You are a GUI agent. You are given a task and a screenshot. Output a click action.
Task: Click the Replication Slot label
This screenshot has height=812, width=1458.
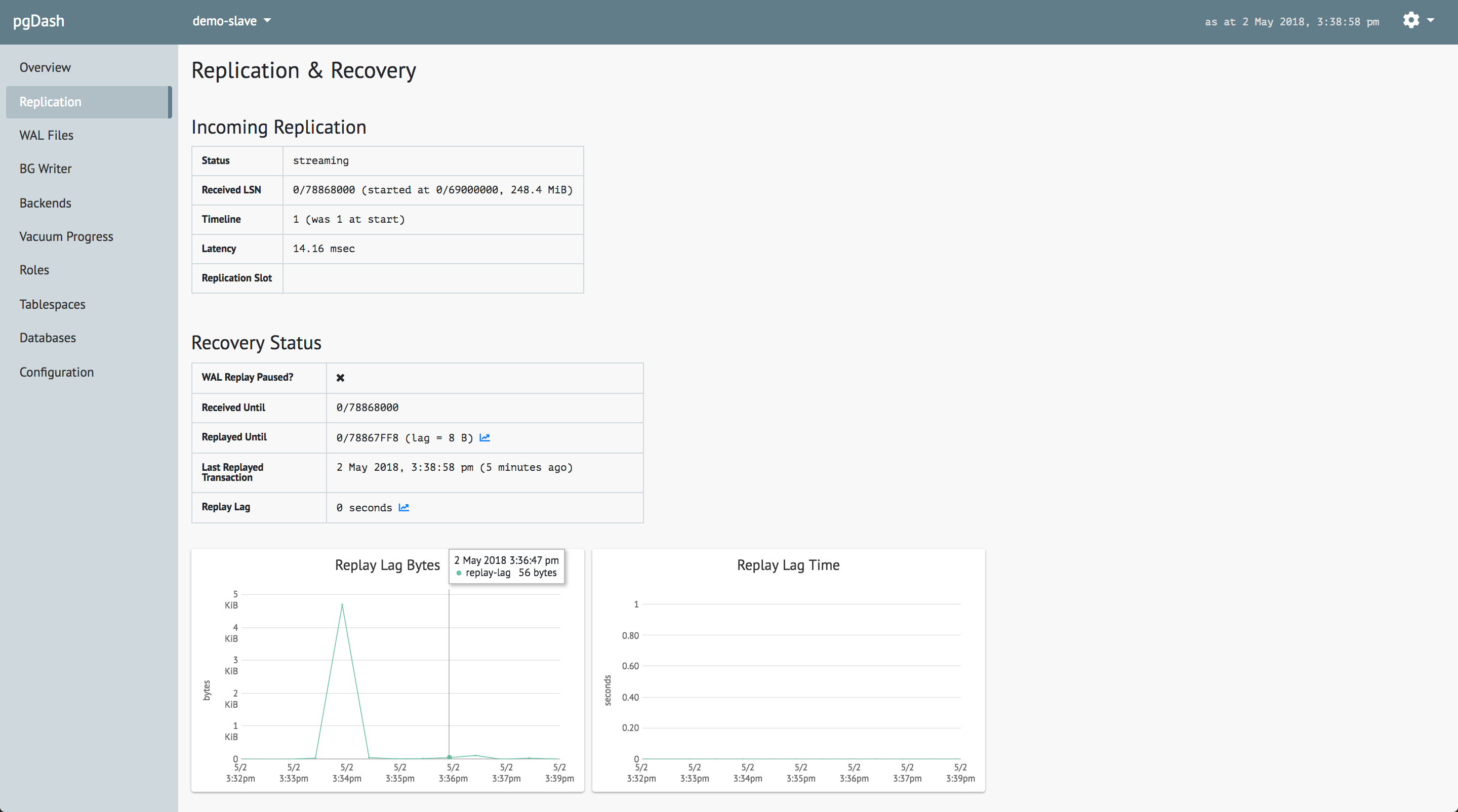pos(236,278)
